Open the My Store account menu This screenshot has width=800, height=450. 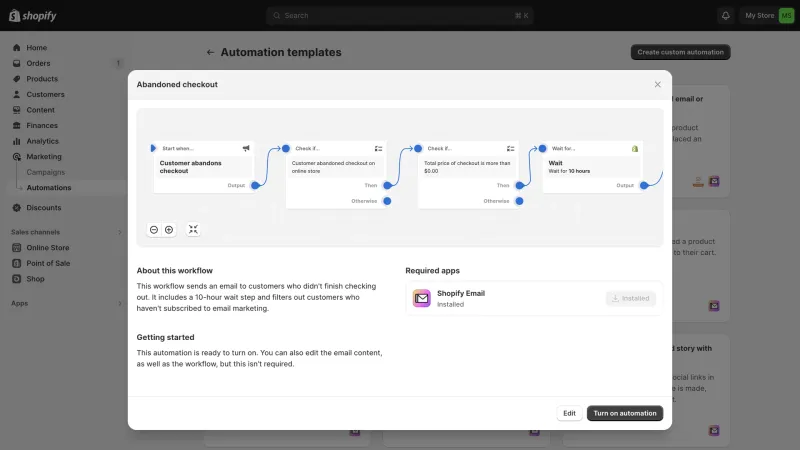(768, 15)
